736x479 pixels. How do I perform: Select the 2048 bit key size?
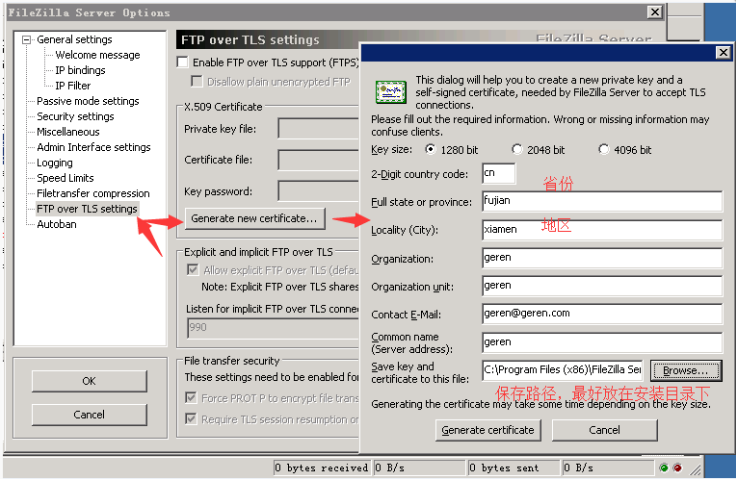[x=517, y=149]
